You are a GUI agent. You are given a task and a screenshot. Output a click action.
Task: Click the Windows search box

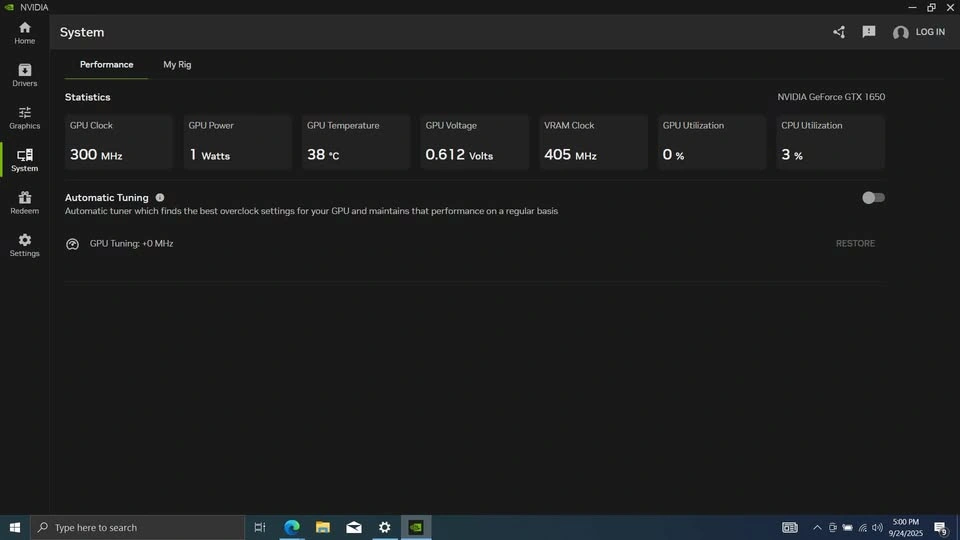[x=138, y=527]
